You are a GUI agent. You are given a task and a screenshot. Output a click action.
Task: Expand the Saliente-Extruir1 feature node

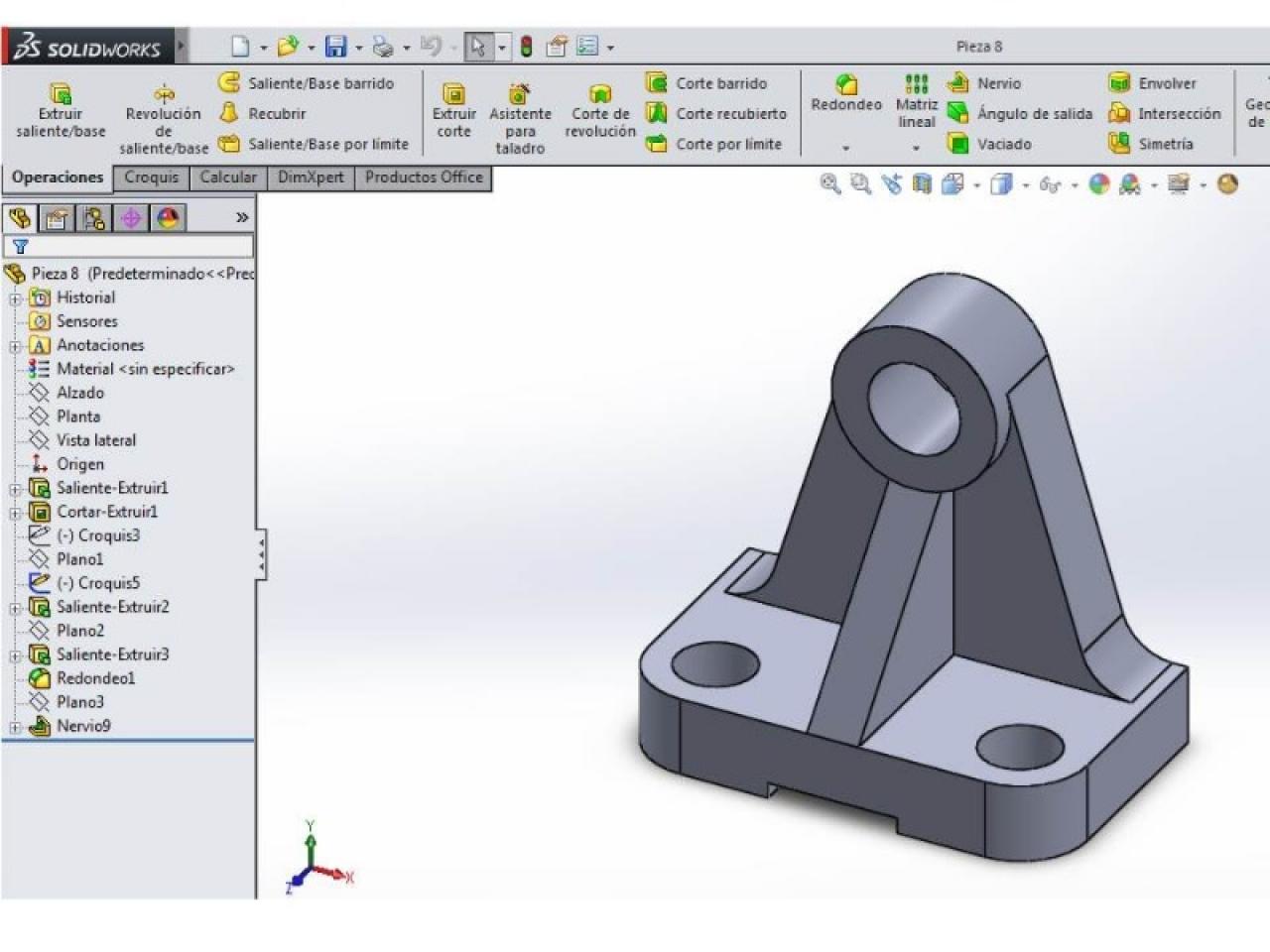click(x=15, y=489)
